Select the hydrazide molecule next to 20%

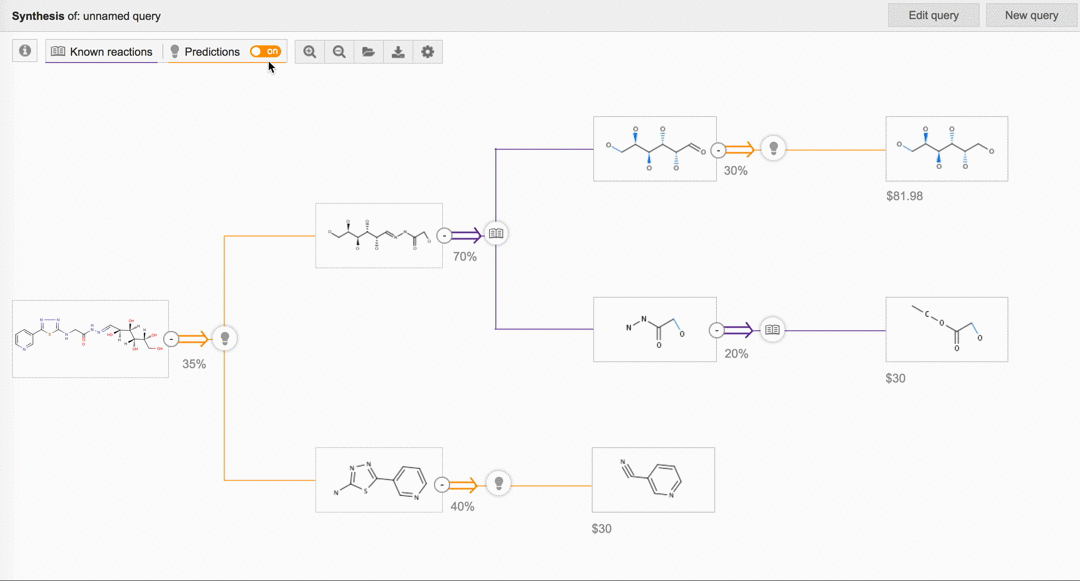(x=655, y=330)
